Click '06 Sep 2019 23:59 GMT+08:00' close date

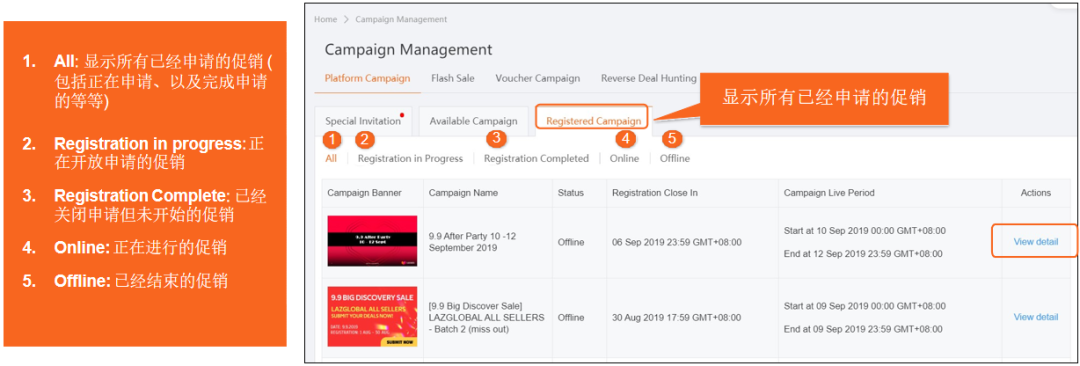click(x=676, y=242)
